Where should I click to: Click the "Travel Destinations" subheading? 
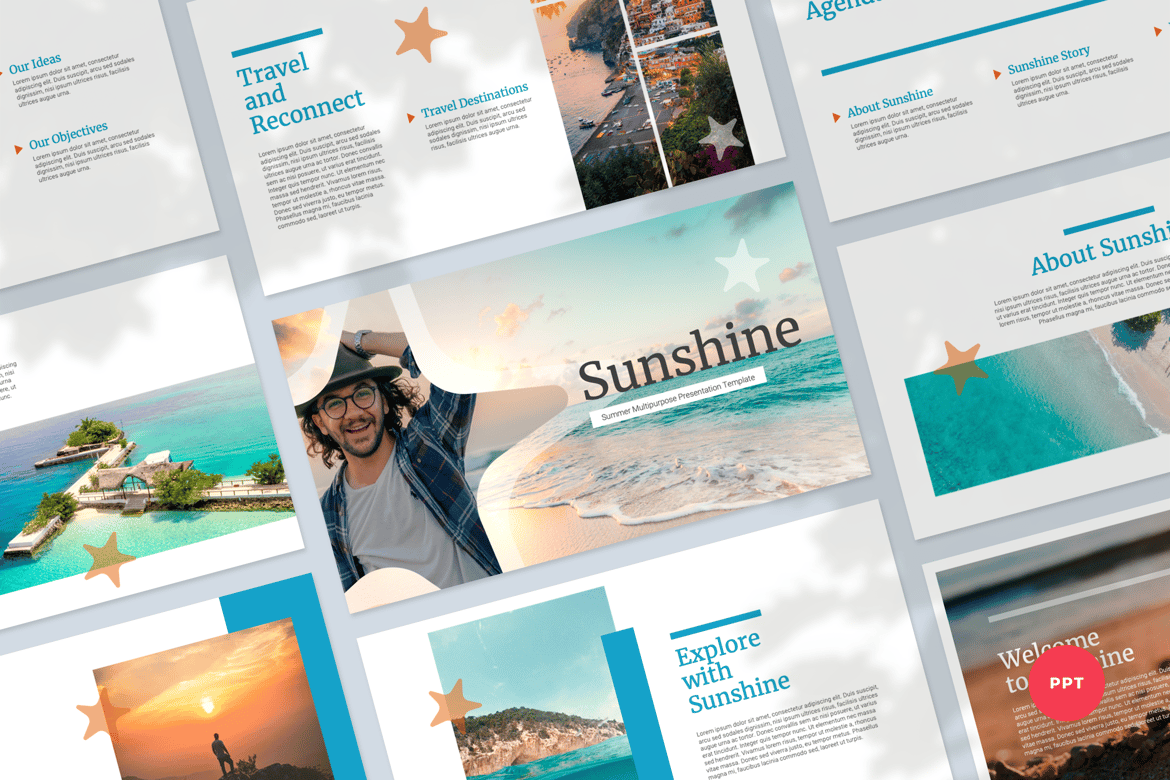475,100
